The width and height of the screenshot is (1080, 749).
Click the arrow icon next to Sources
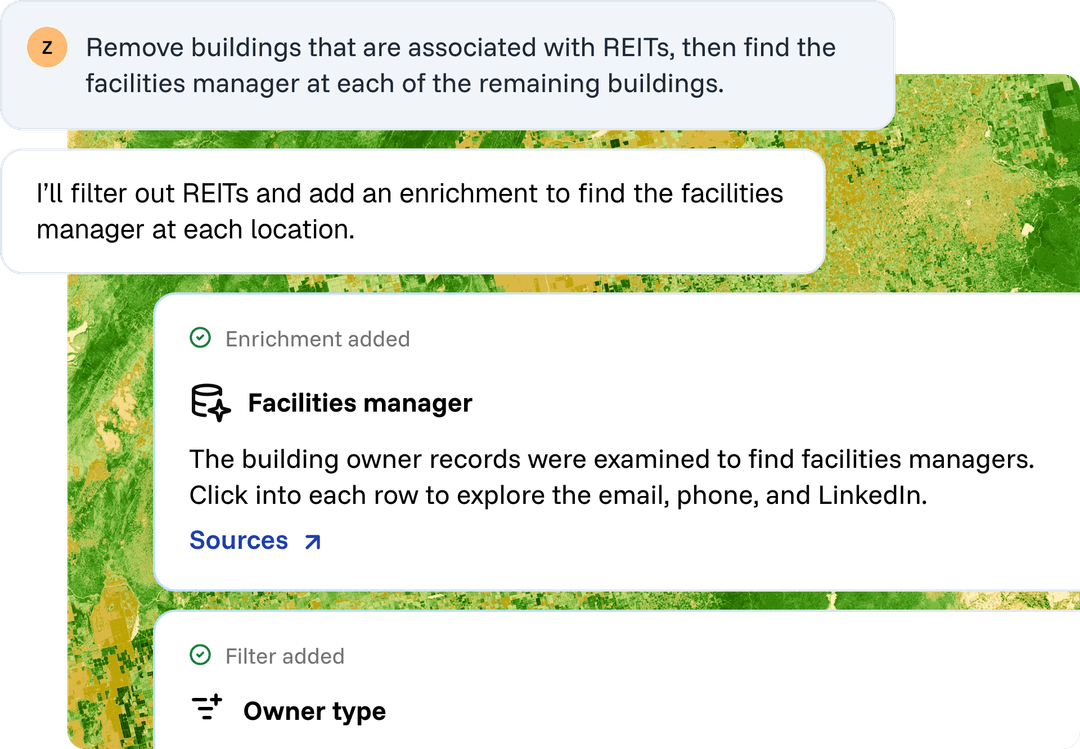pos(313,542)
